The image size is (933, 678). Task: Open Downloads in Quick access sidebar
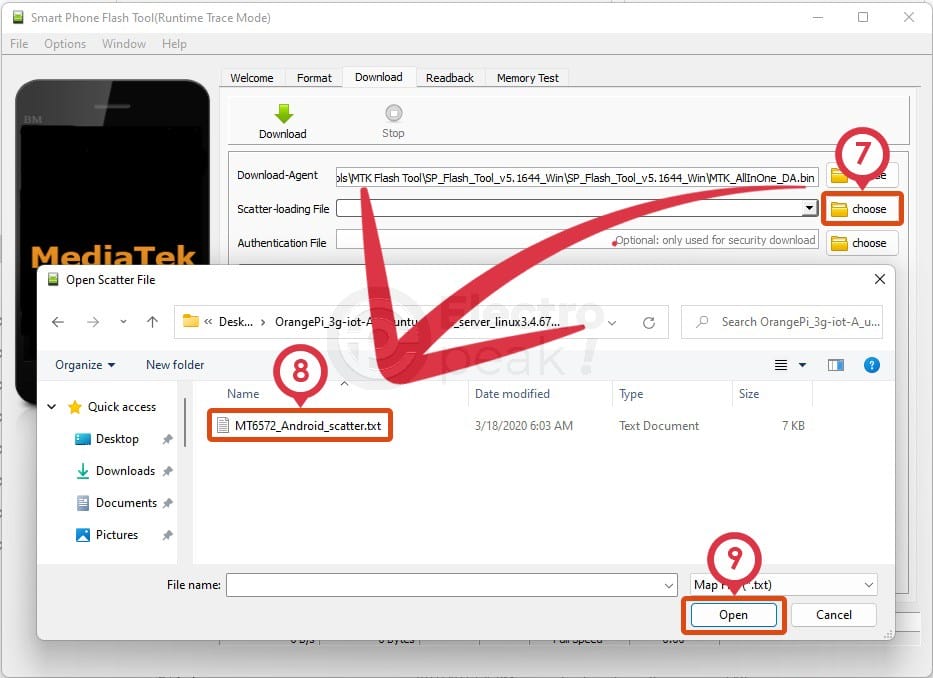pyautogui.click(x=125, y=471)
